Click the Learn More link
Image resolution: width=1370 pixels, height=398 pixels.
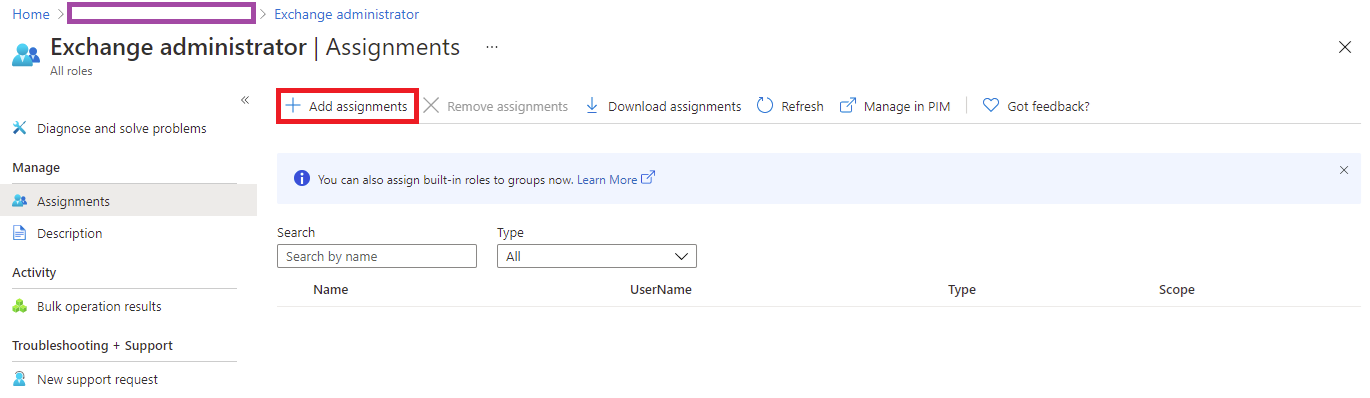point(607,180)
